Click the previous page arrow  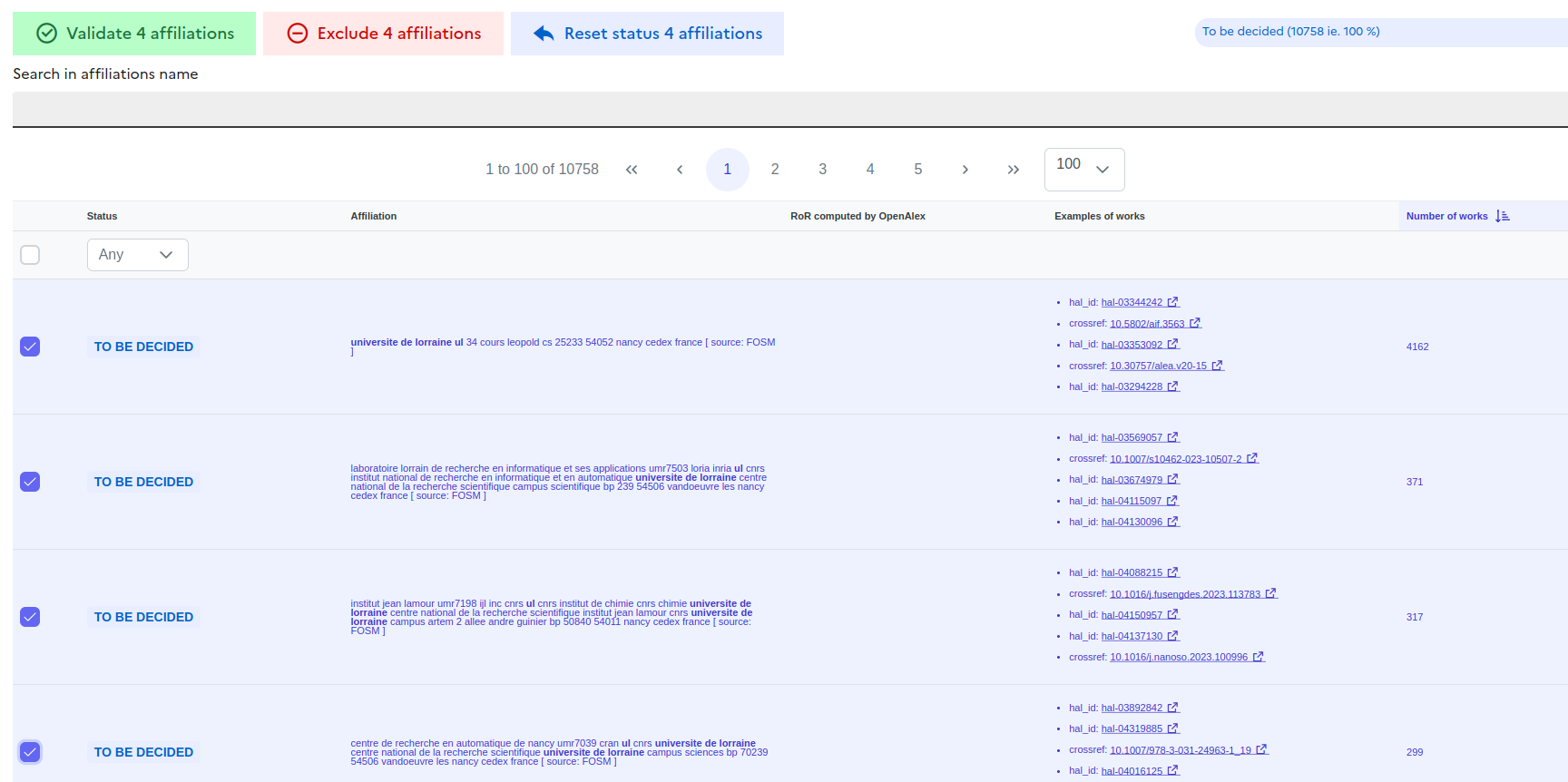tap(680, 170)
